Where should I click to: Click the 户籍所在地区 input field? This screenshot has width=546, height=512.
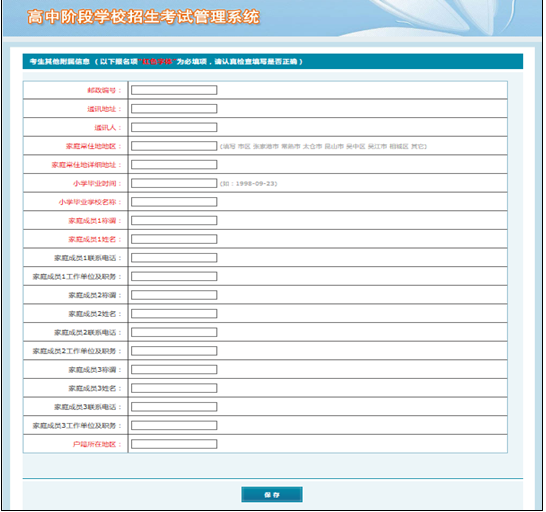(174, 444)
